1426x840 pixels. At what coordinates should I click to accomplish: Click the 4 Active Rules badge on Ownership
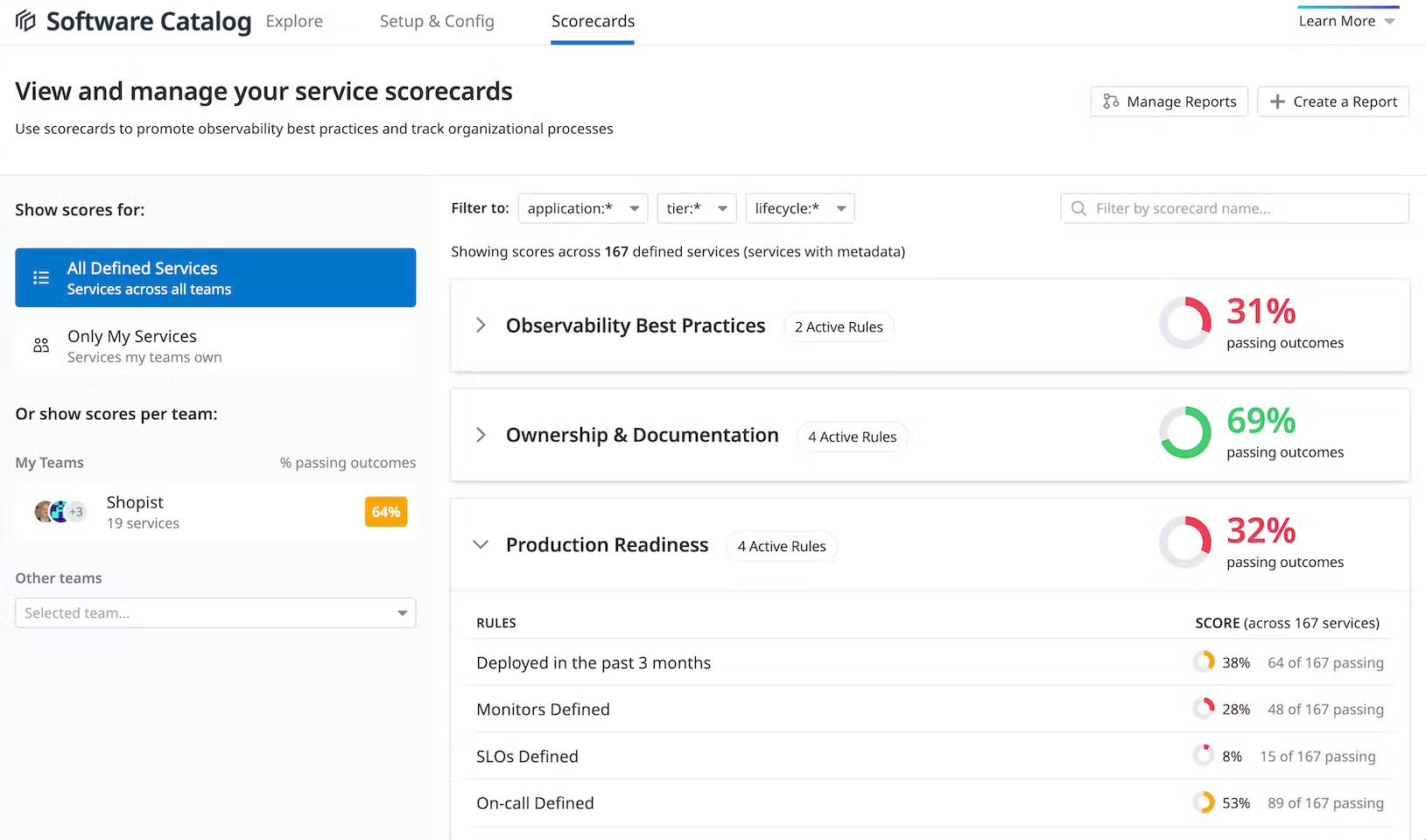tap(853, 437)
